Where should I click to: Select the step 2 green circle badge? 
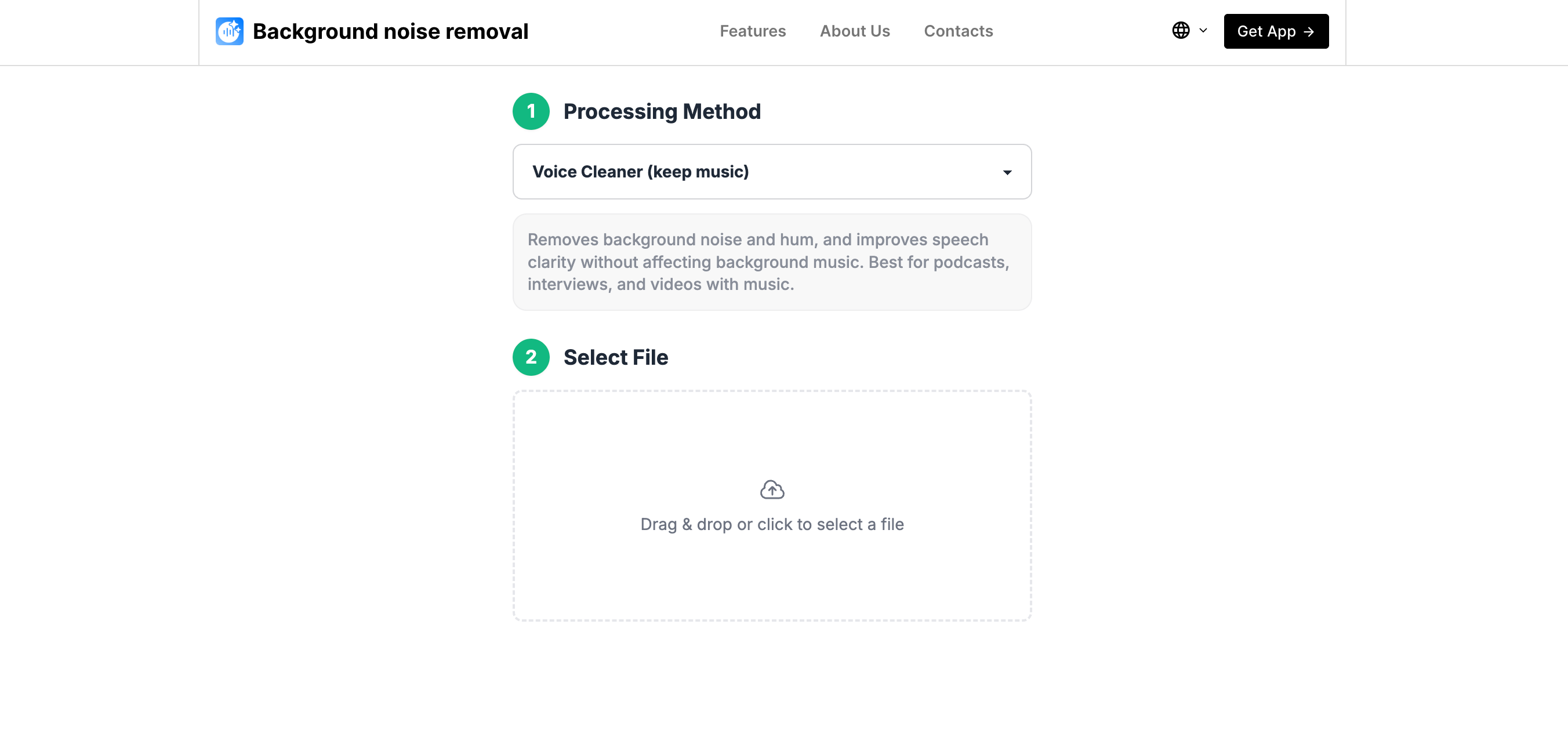click(x=531, y=357)
